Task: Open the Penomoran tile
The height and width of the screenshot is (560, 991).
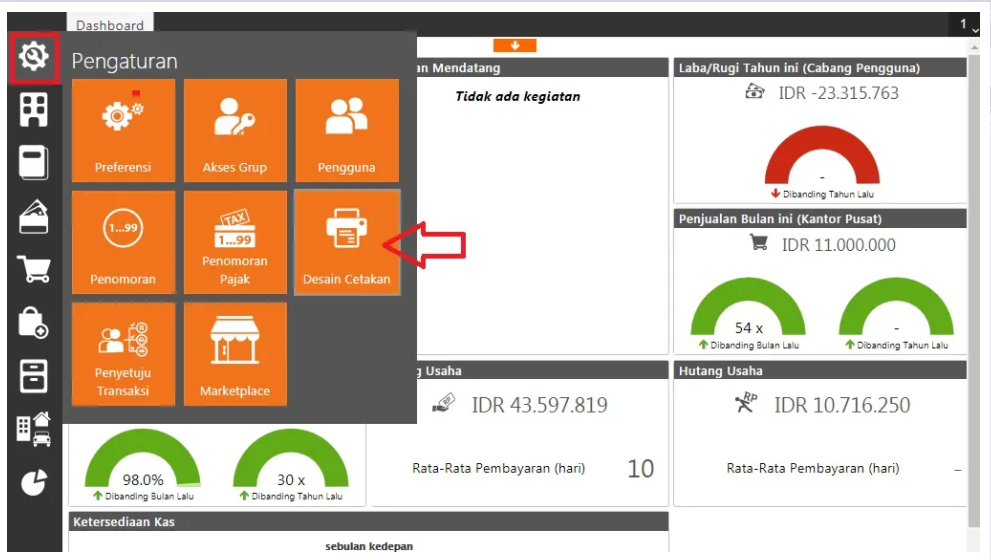Action: [123, 242]
